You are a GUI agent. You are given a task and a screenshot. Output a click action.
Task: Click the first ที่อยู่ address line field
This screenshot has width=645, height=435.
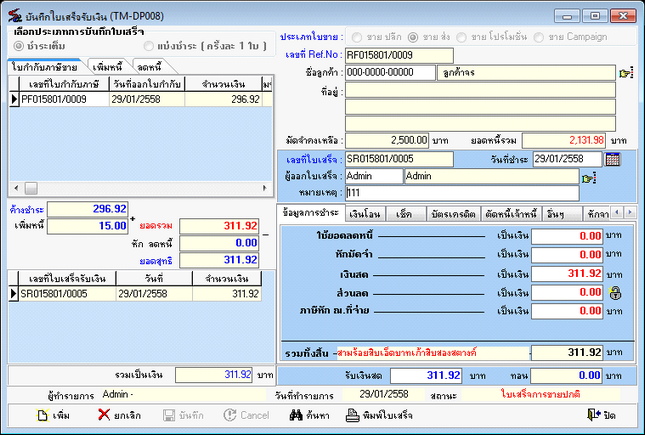coord(480,90)
